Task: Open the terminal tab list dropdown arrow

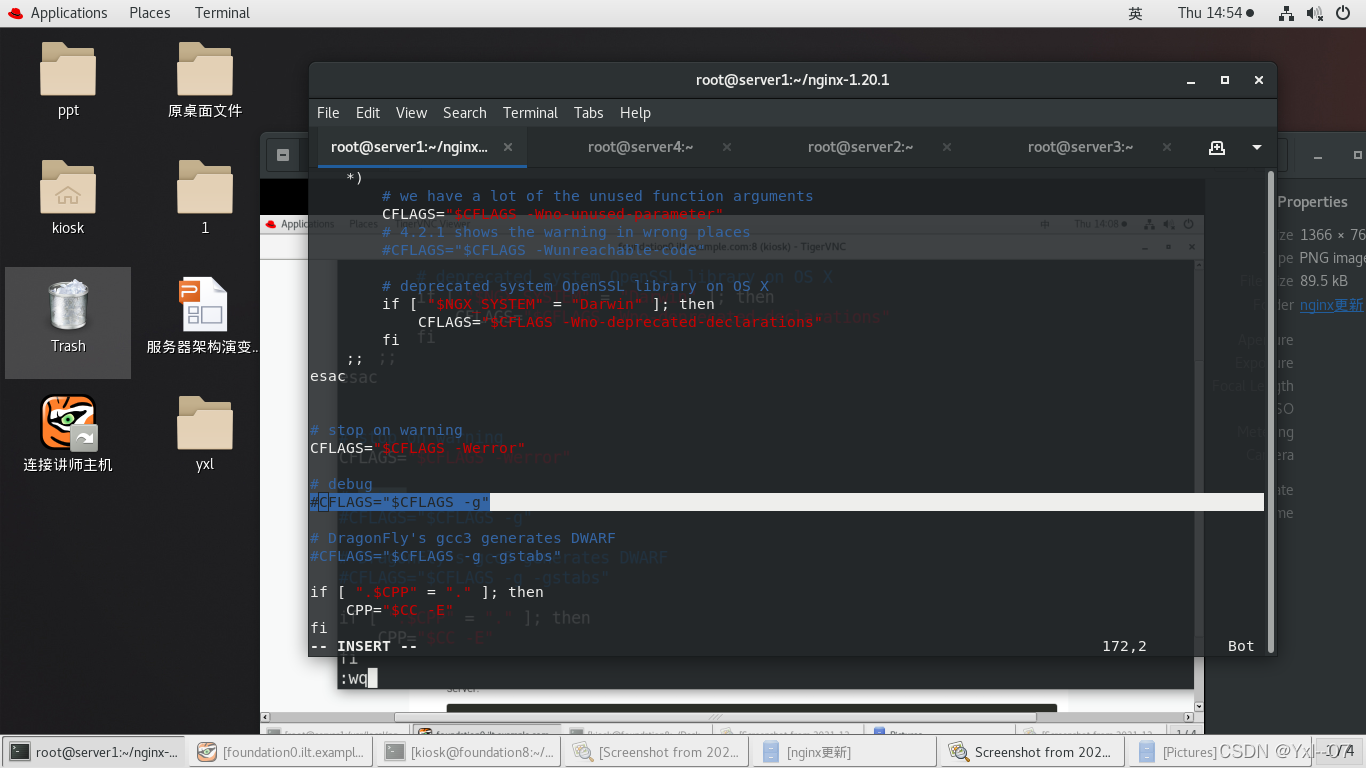Action: coord(1257,147)
